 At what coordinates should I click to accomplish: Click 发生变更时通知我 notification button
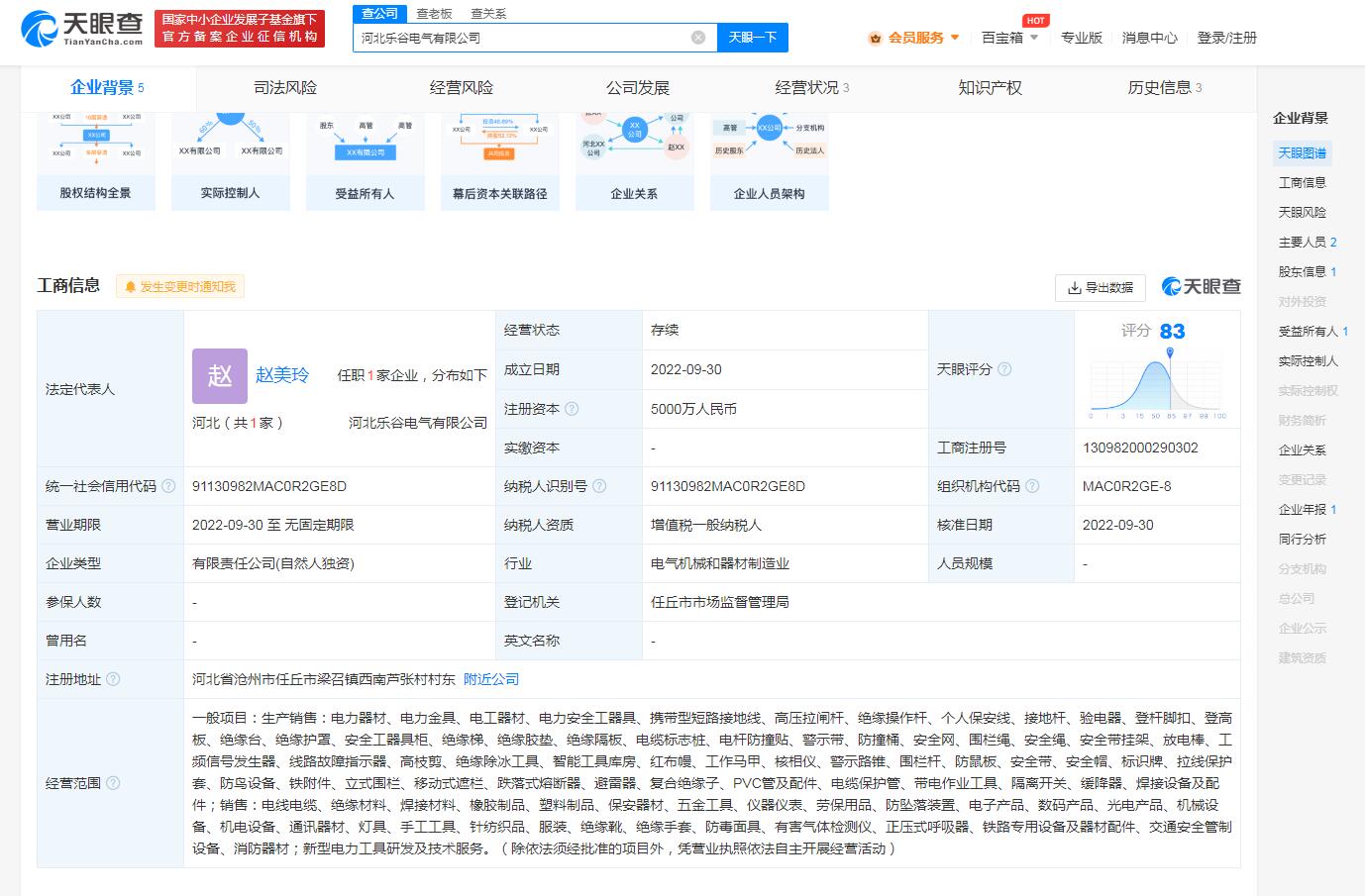click(180, 287)
